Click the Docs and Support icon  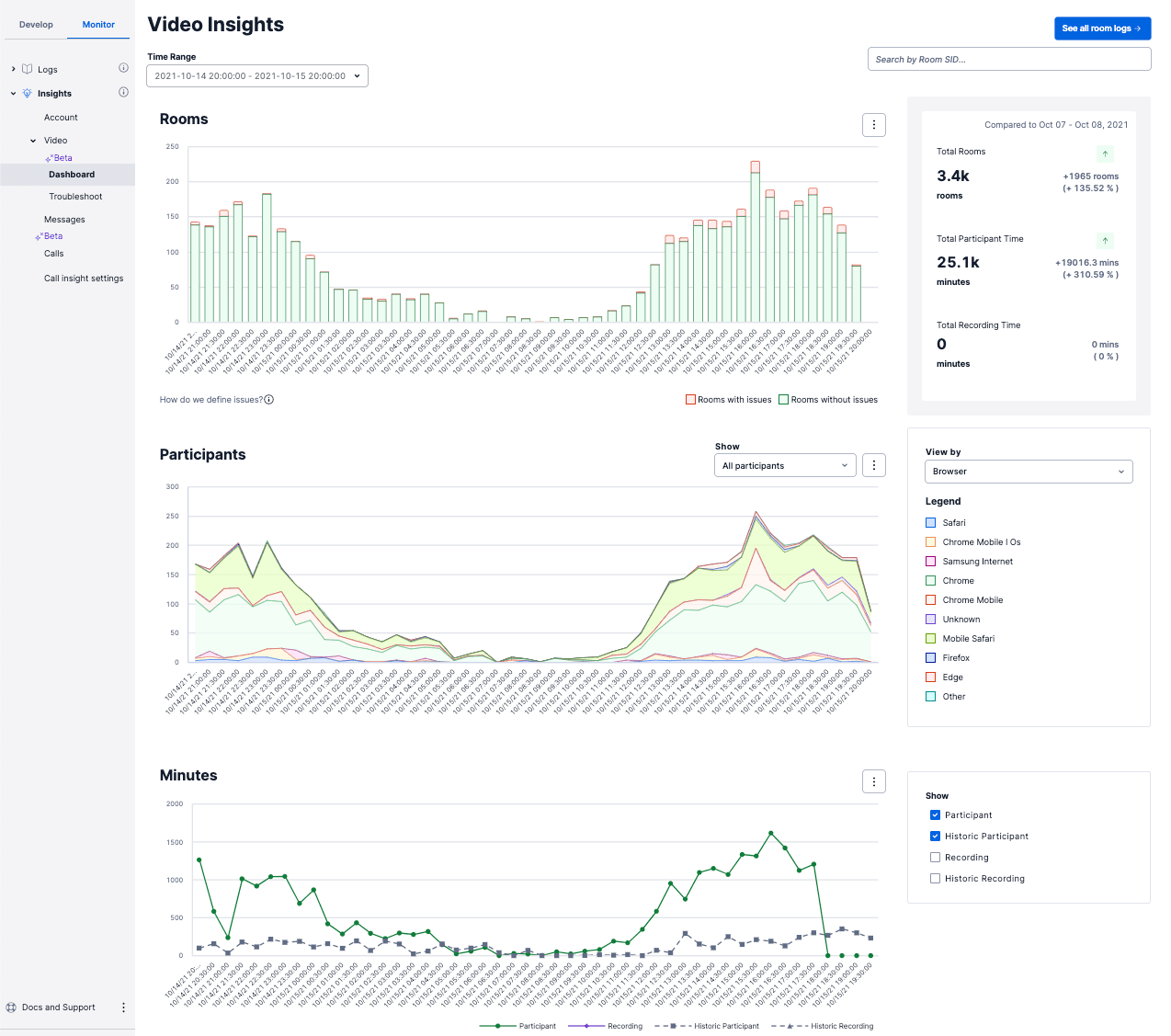pyautogui.click(x=9, y=1007)
